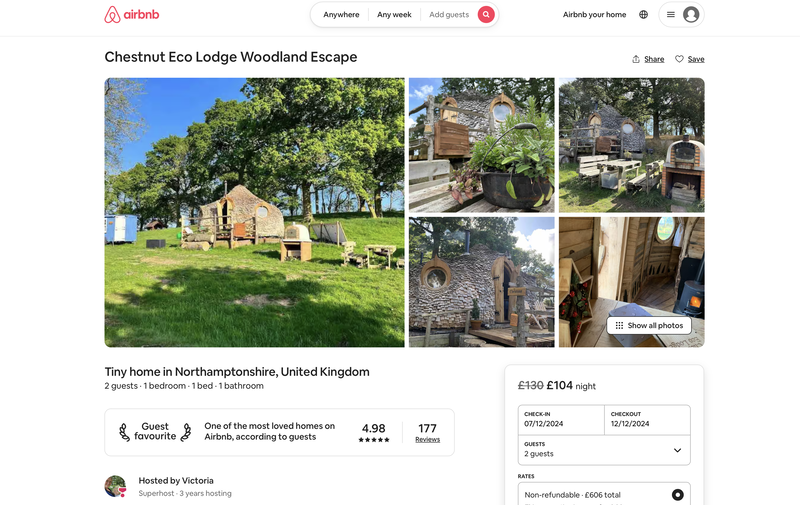Click the host Victoria's profile picture
Screen dimensions: 800x505
115,486
